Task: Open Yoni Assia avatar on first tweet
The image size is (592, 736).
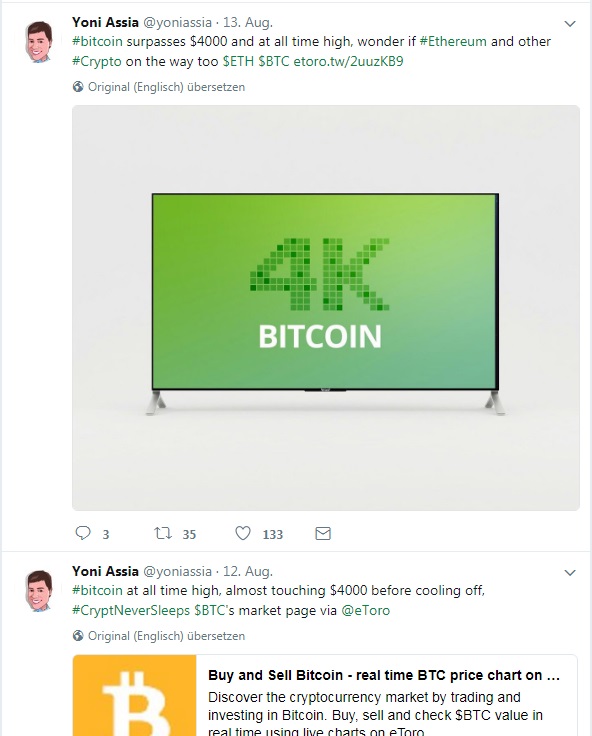Action: [39, 41]
